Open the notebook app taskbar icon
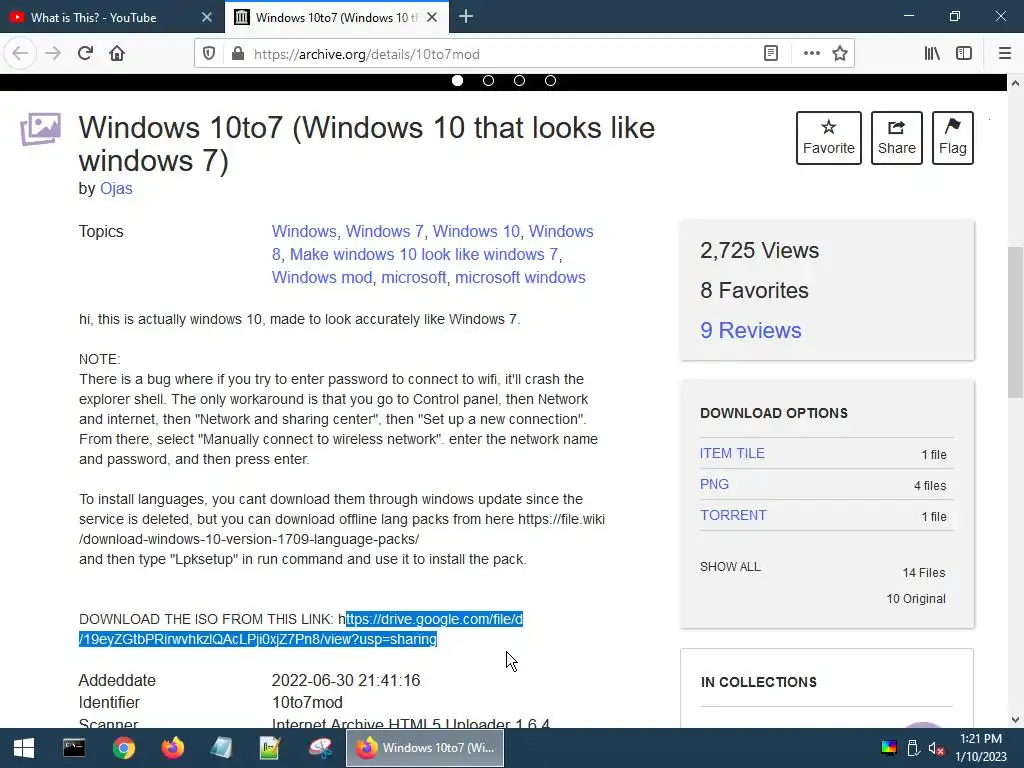 point(221,748)
